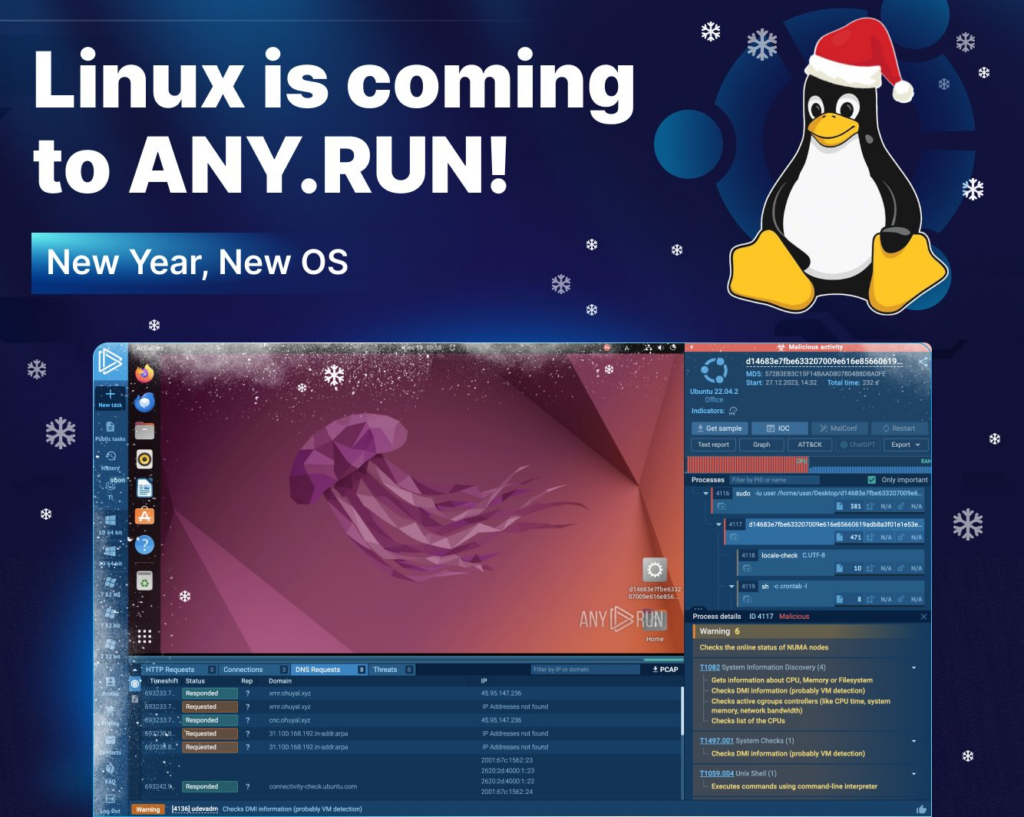Open the Export dropdown
Viewport: 1024px width, 817px height.
click(906, 445)
